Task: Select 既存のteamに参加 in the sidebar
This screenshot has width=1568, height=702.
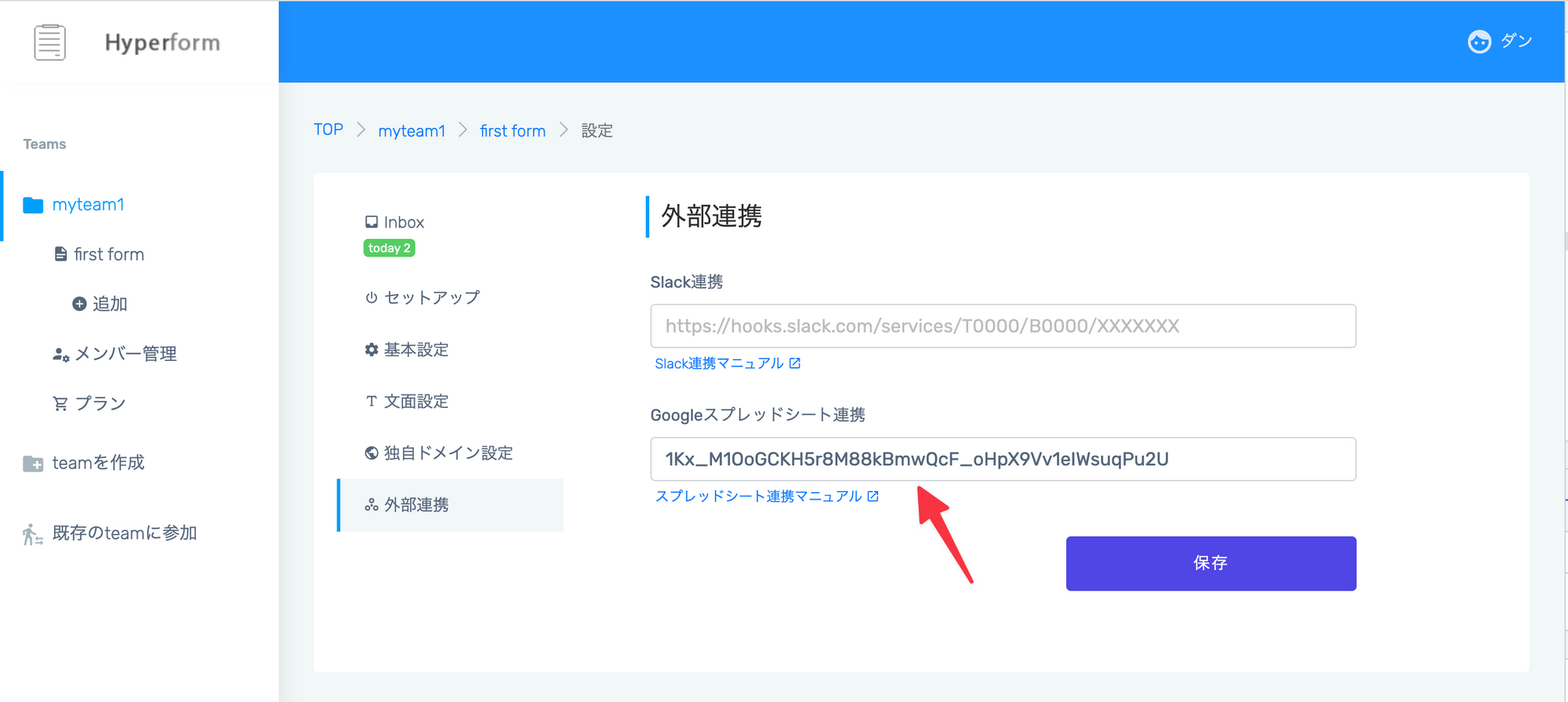Action: [125, 533]
